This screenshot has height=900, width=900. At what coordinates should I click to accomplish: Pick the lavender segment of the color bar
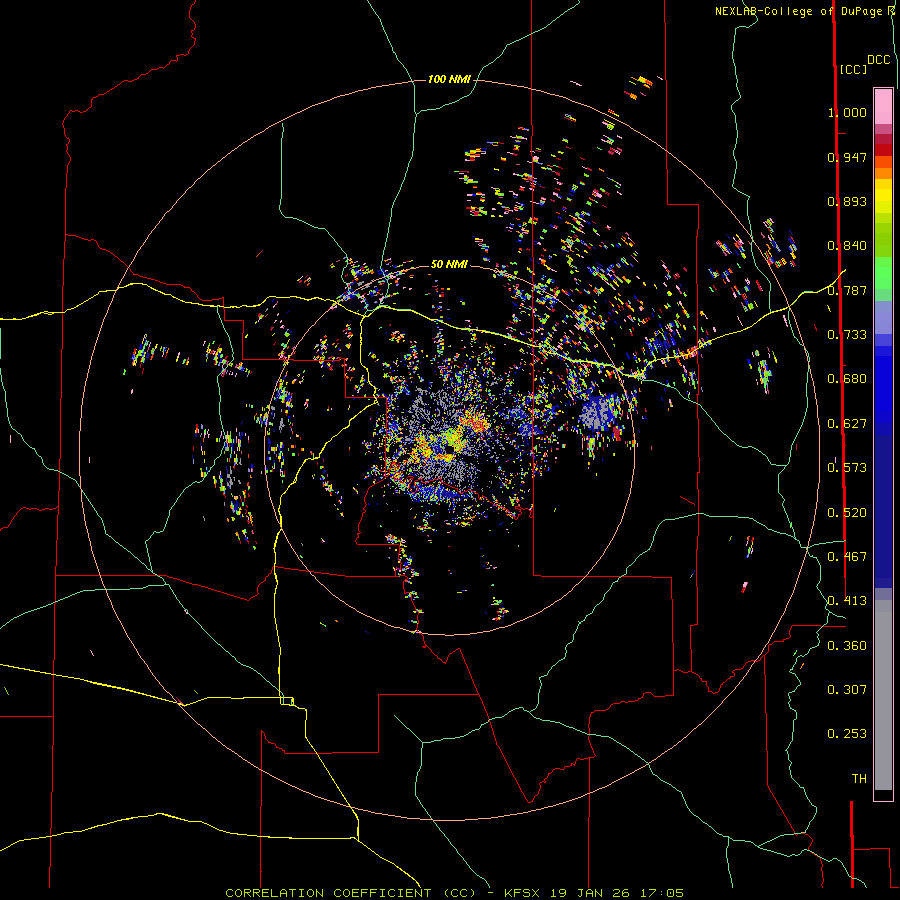(883, 317)
